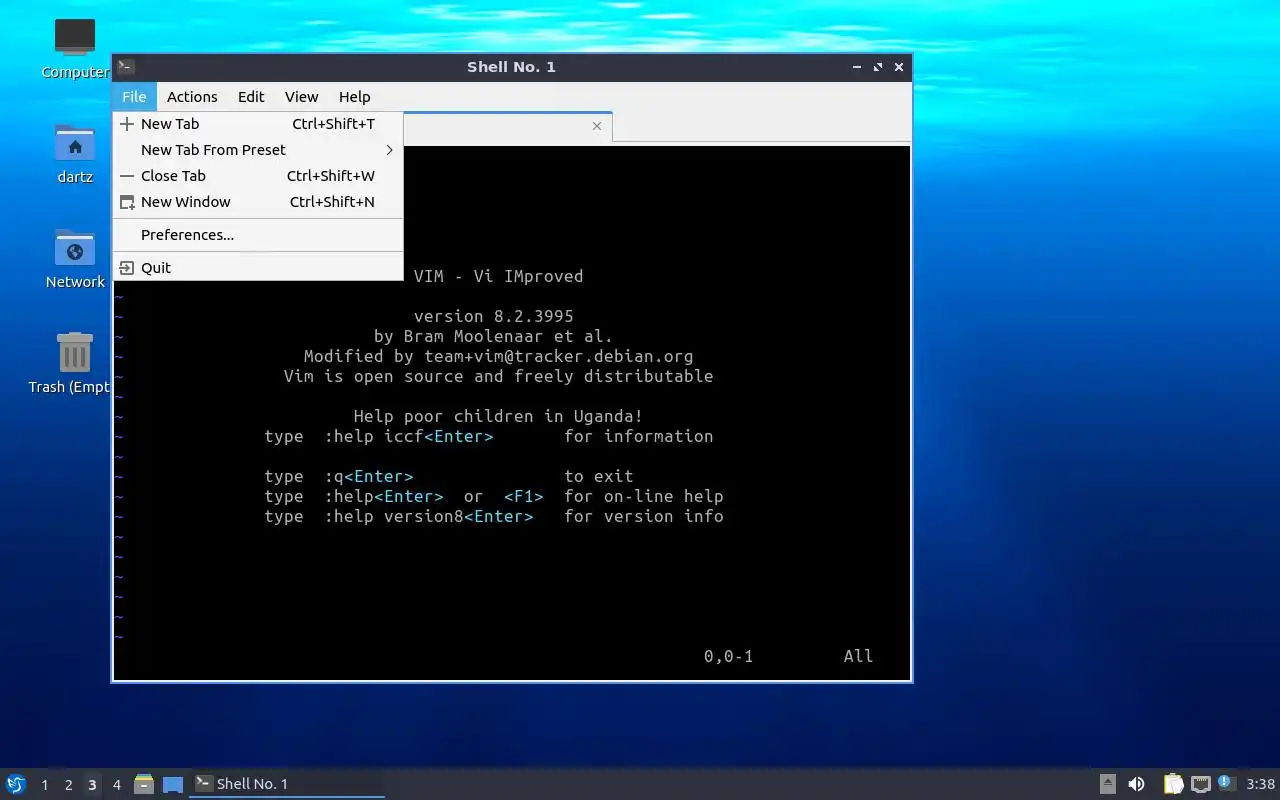
Task: Open the update notification tray icon
Action: (x=1227, y=783)
